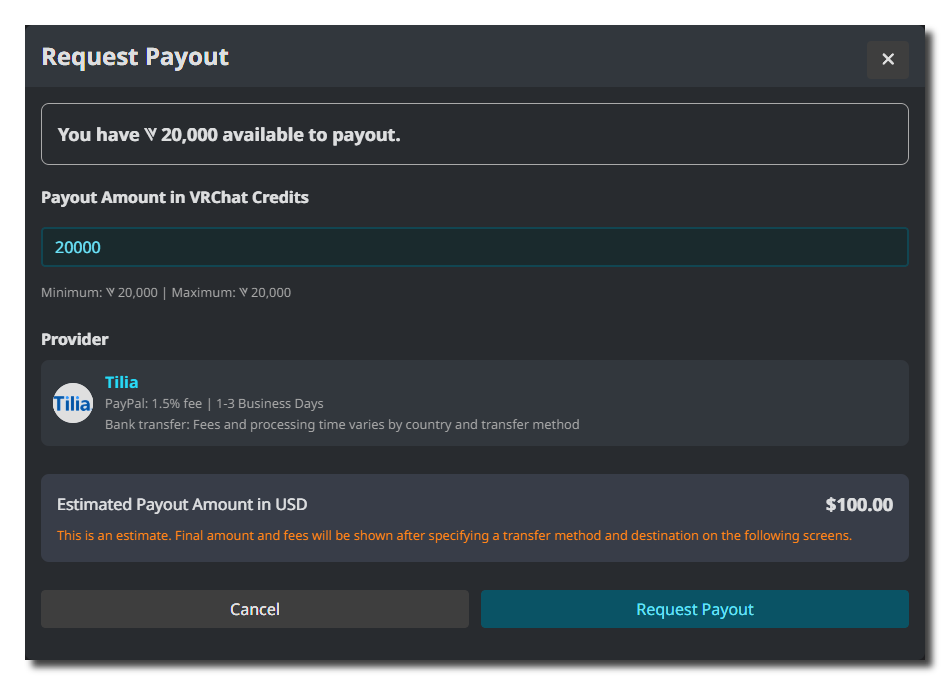
Task: Click the X close icon on dialog
Action: click(887, 59)
